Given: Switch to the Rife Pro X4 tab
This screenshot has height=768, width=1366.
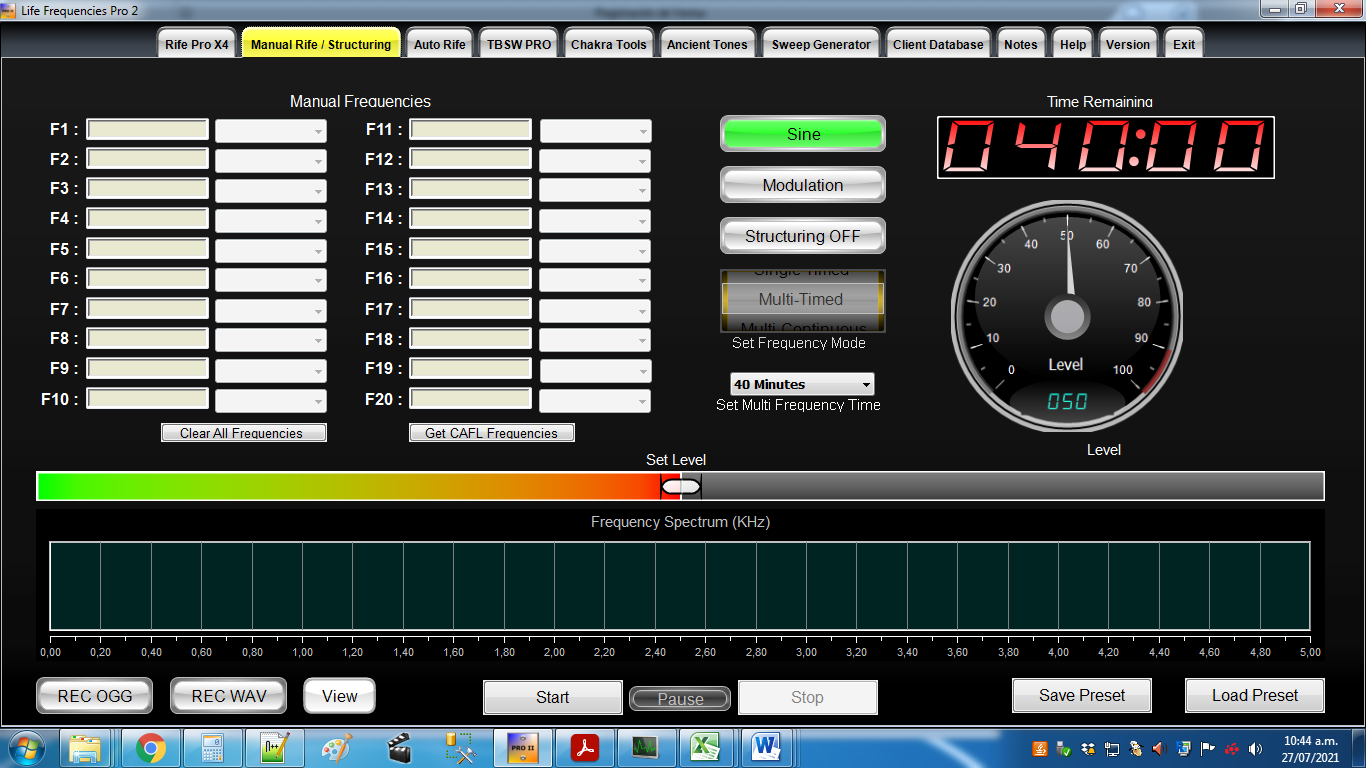Looking at the screenshot, I should coord(197,44).
